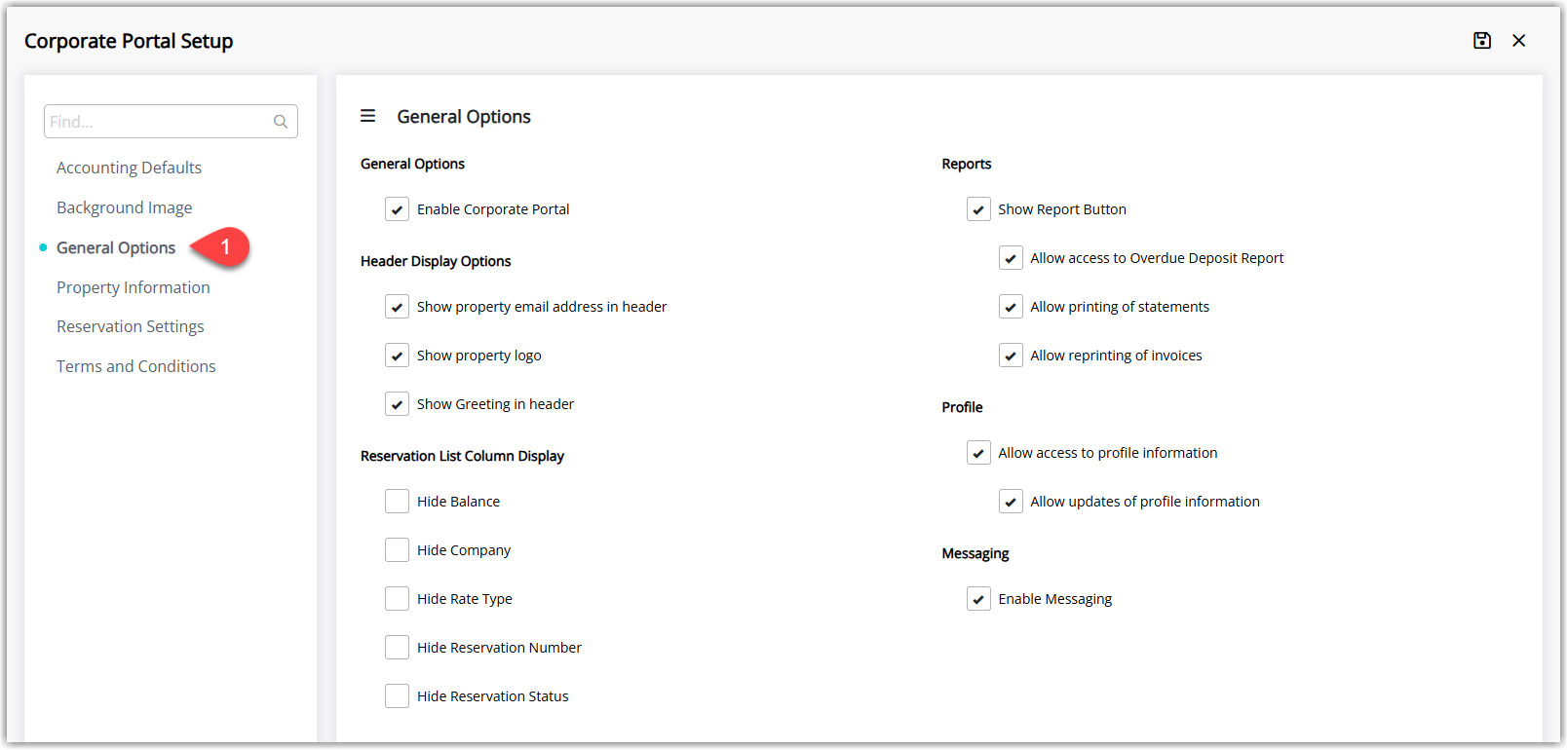Click the Reports section heading
The image size is (1568, 750).
966,164
